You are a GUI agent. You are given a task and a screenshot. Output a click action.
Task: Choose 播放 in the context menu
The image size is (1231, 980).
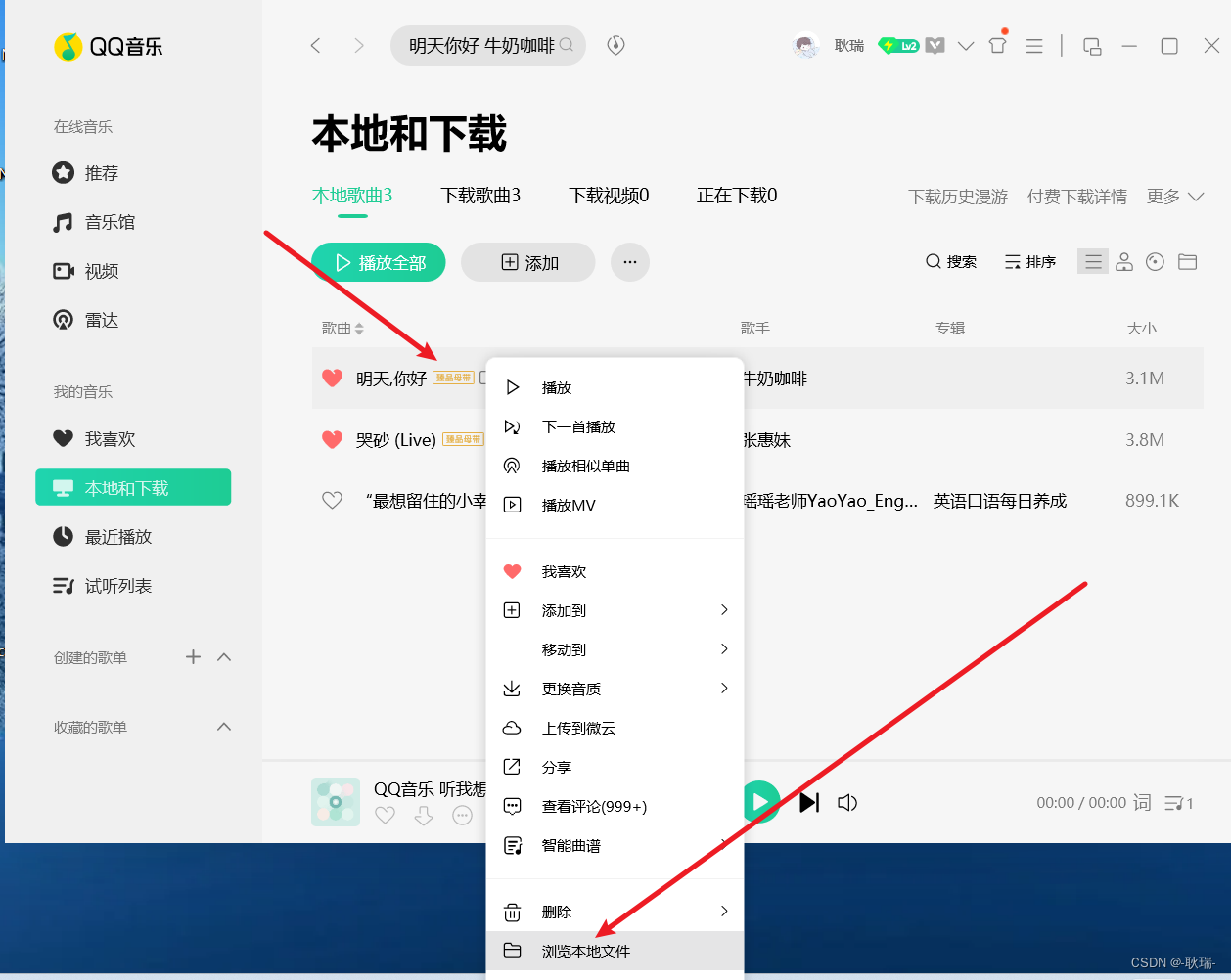pos(615,387)
